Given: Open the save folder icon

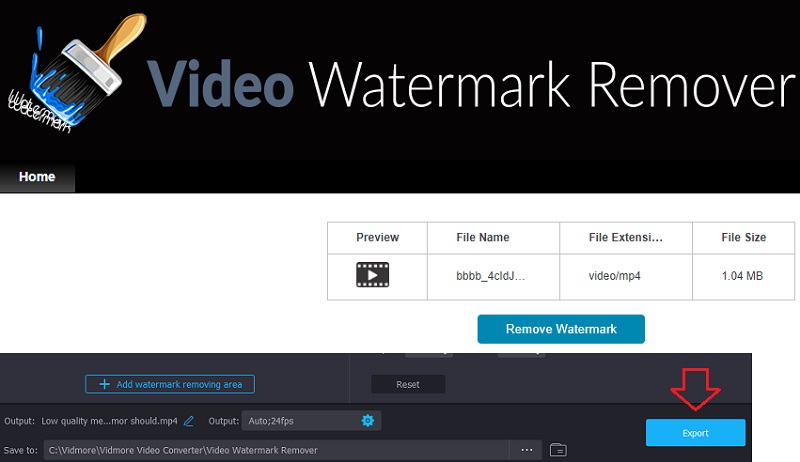Looking at the screenshot, I should (558, 450).
